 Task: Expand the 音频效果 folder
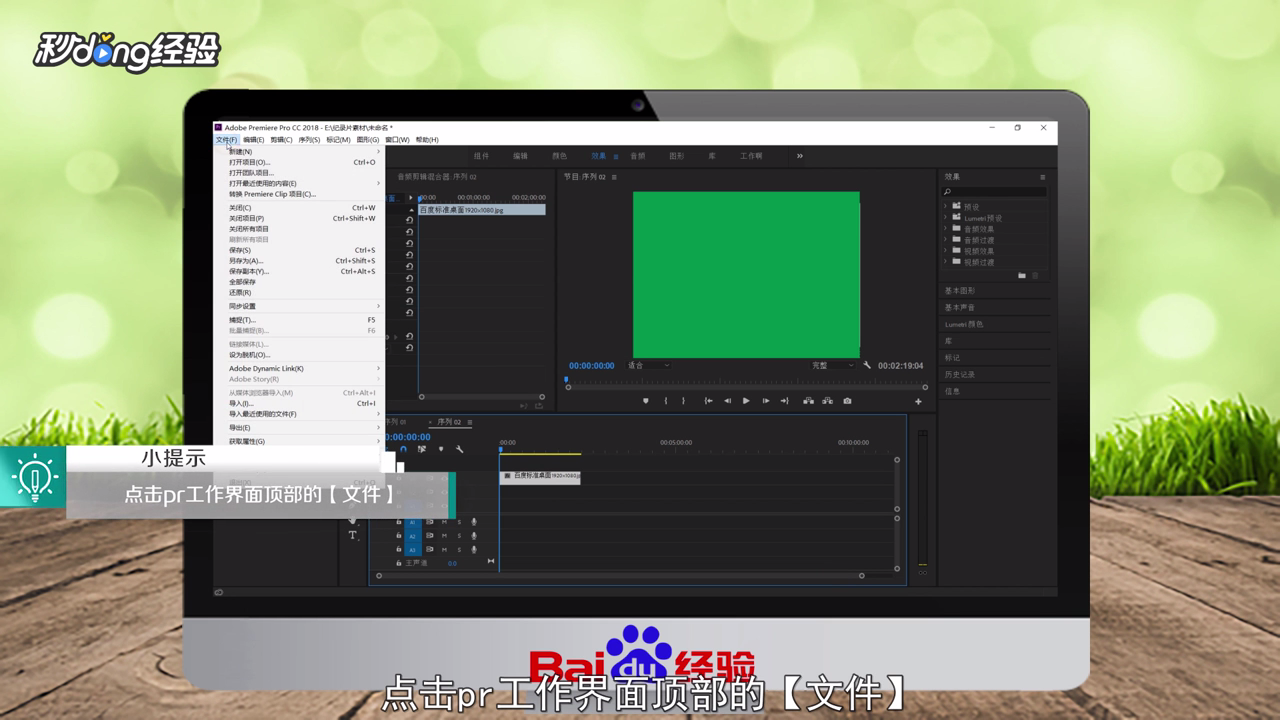click(x=945, y=229)
